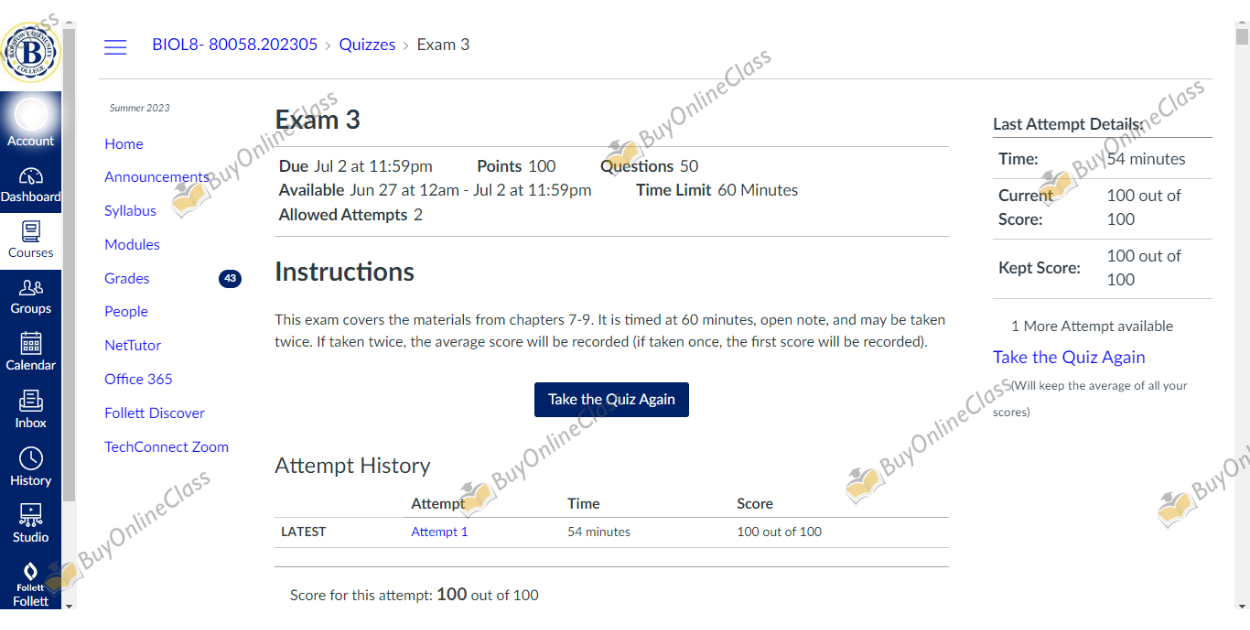Viewport: 1250px width, 630px height.
Task: Open the Follett icon
Action: point(30,575)
